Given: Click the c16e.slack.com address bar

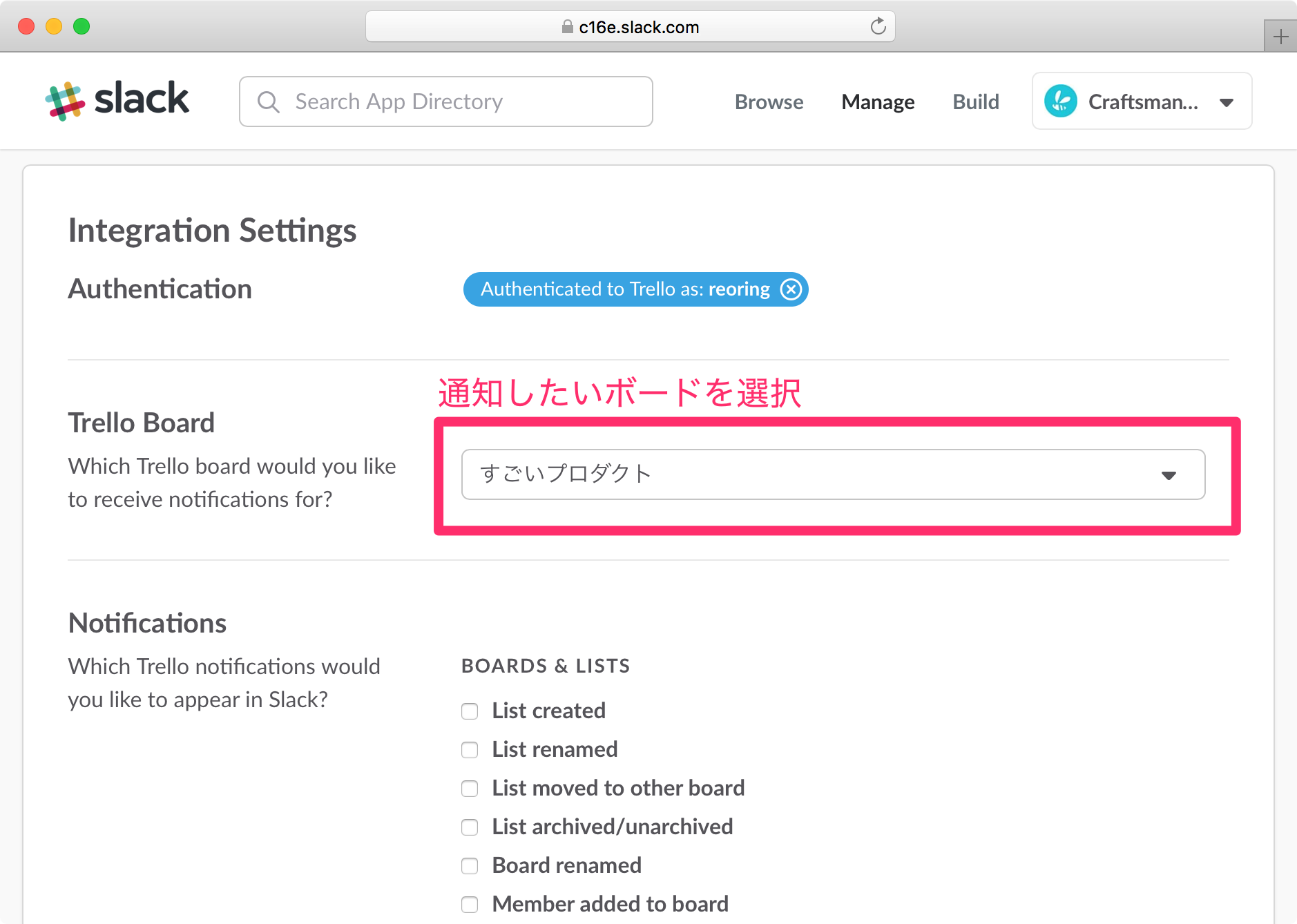Looking at the screenshot, I should click(630, 26).
